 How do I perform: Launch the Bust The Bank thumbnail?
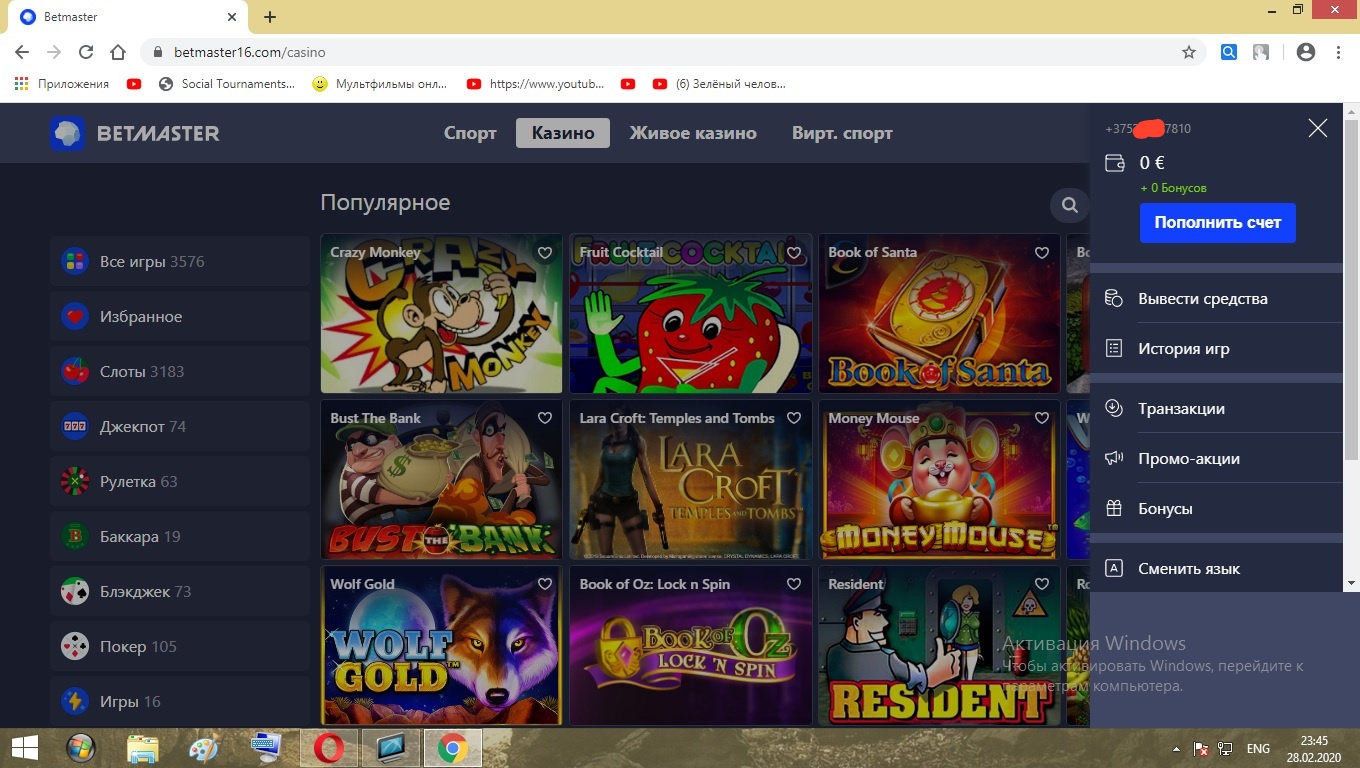(x=441, y=479)
